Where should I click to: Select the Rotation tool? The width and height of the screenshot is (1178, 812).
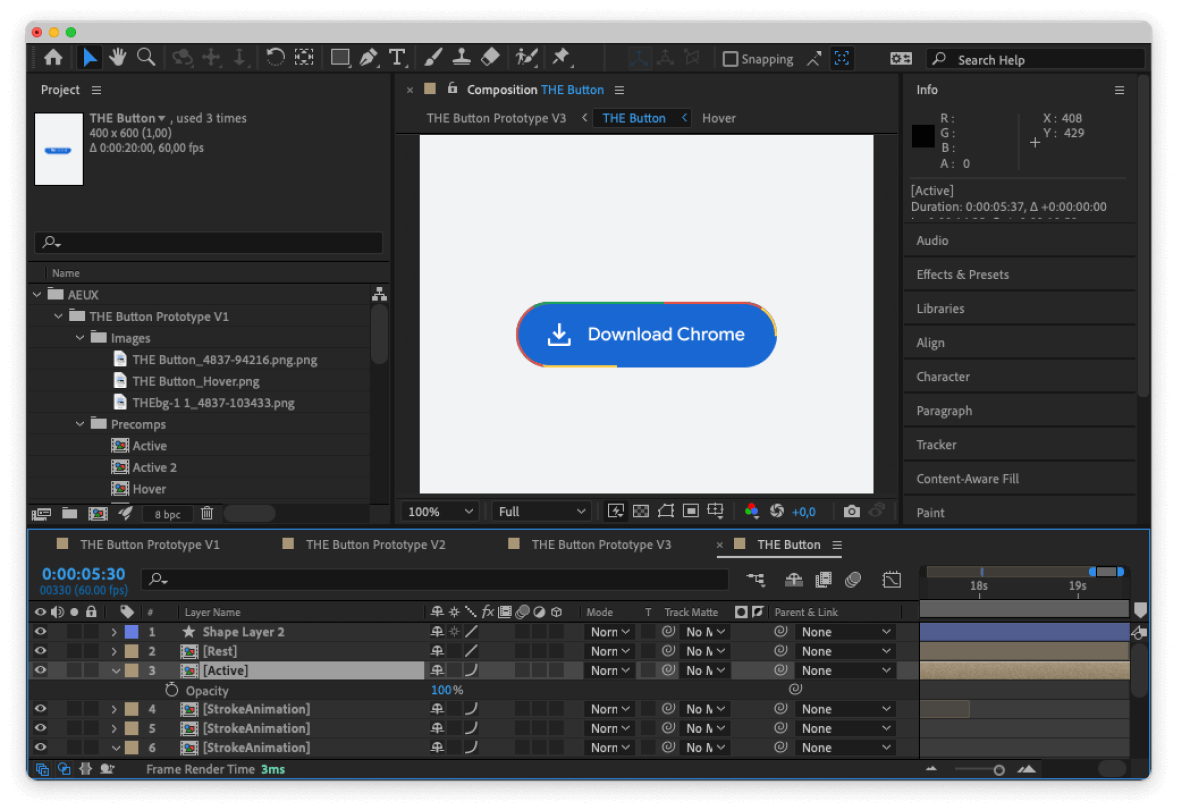275,58
